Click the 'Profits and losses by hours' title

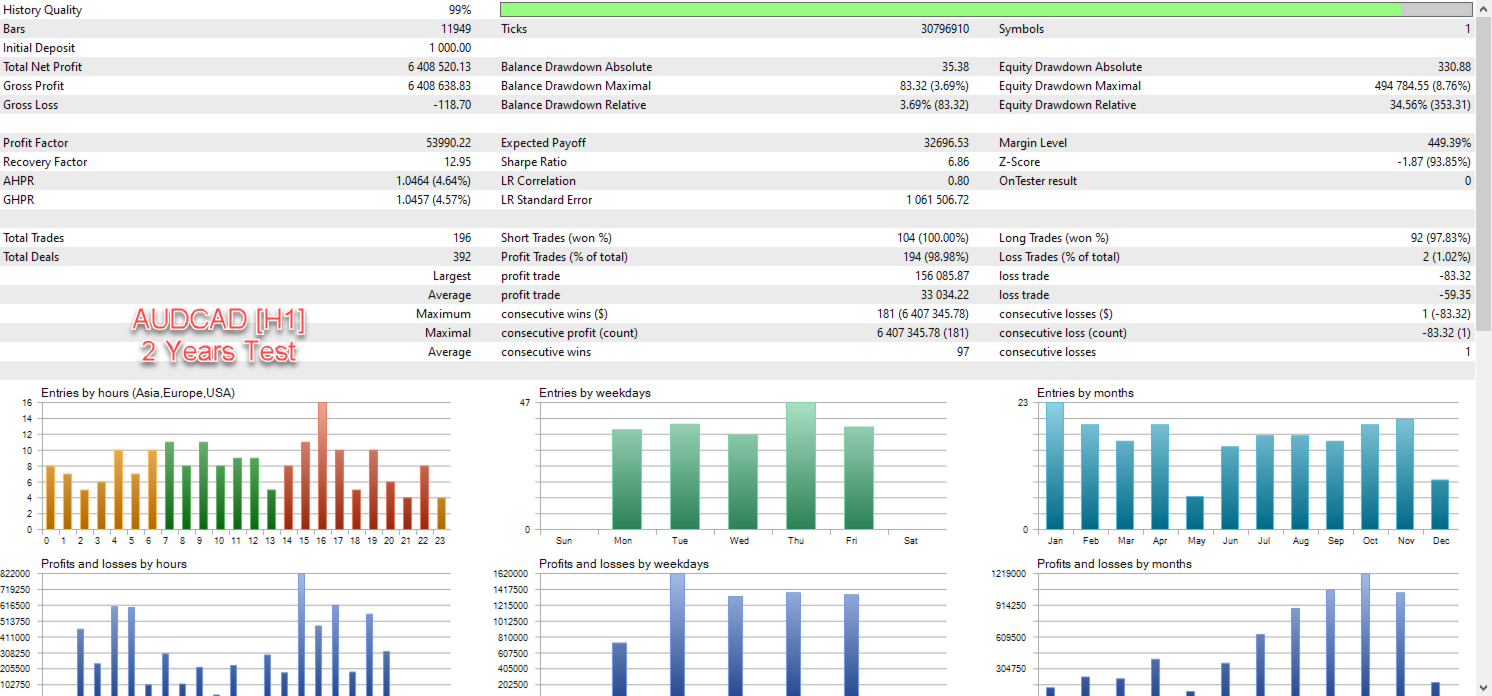(x=114, y=564)
